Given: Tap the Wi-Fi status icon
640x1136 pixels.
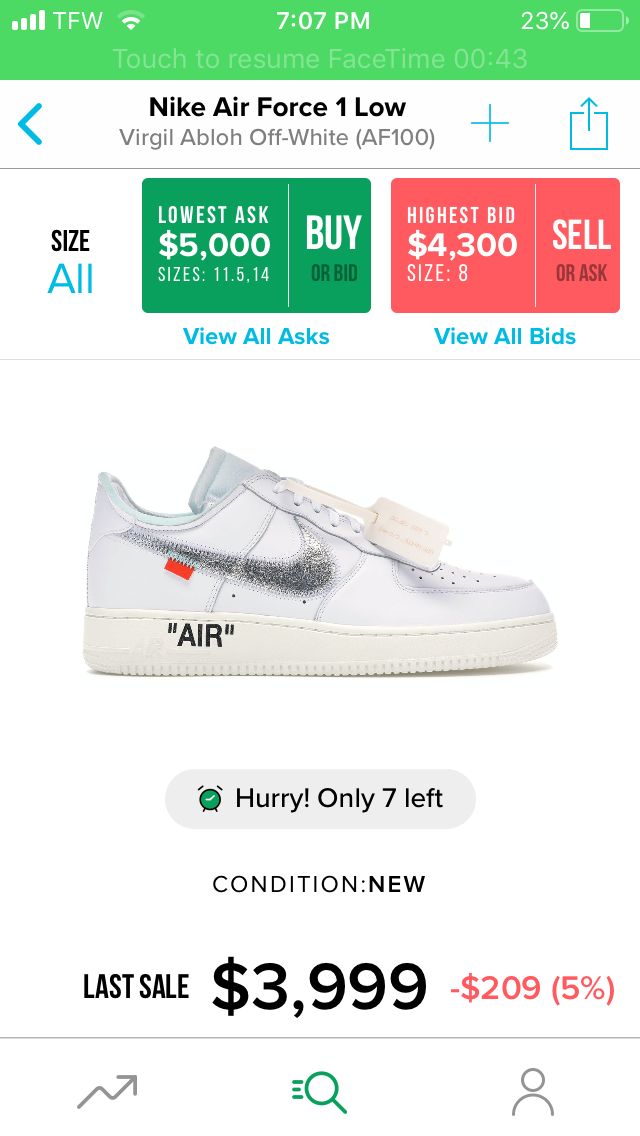Looking at the screenshot, I should coord(130,21).
